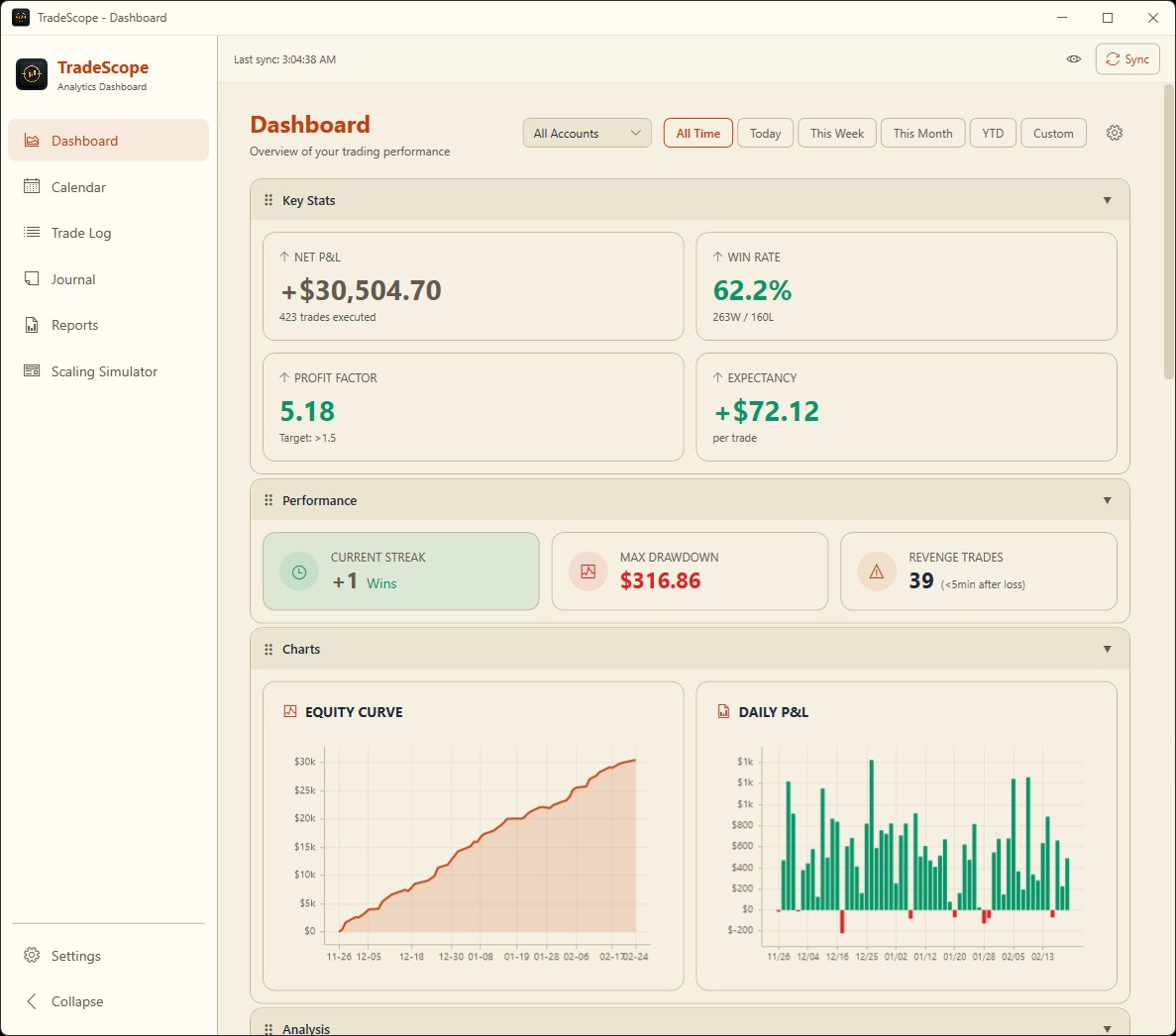The image size is (1176, 1036).
Task: Click the TradeScope logo icon
Action: point(32,74)
